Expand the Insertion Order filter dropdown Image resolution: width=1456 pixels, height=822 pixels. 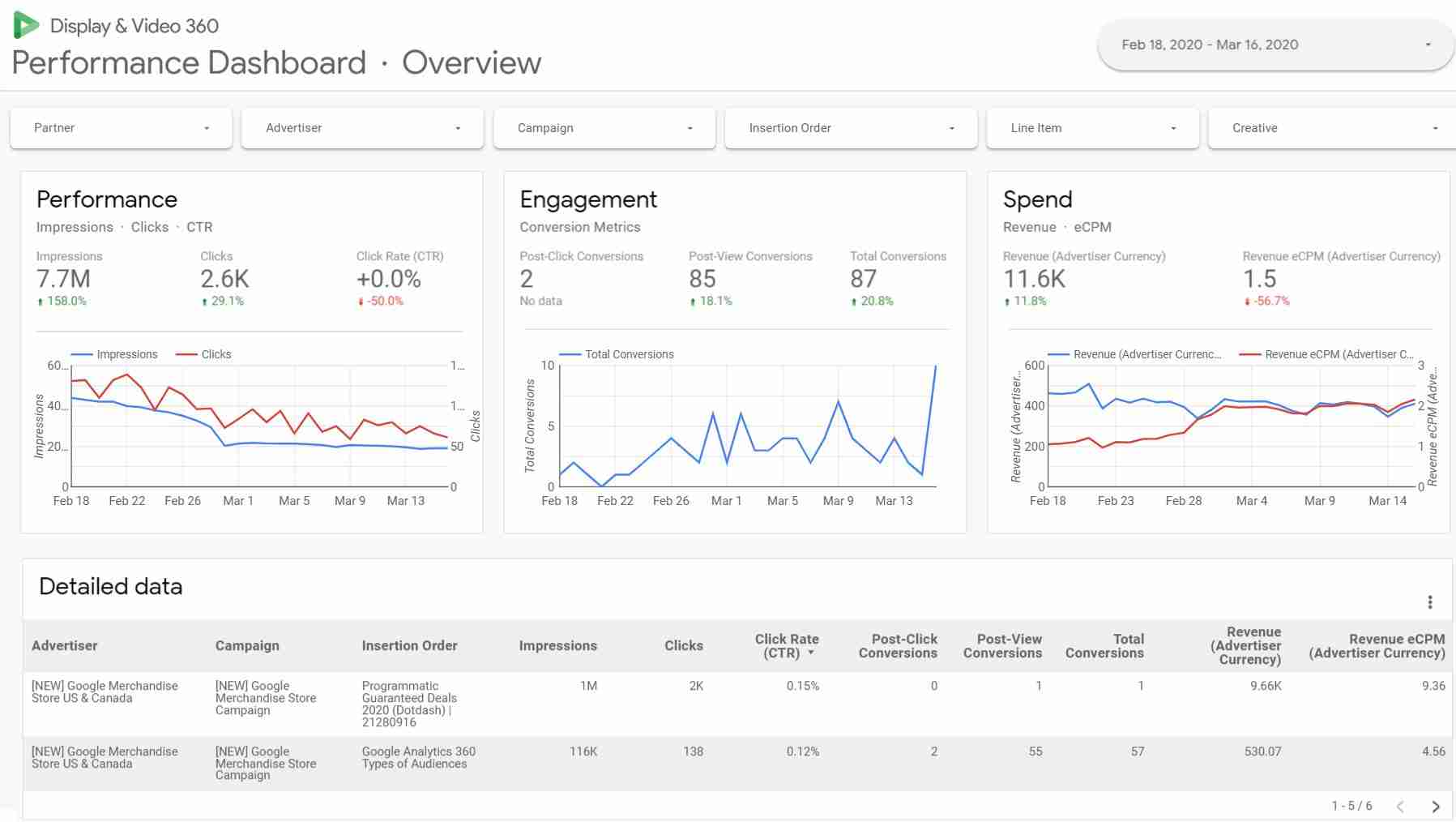[851, 128]
